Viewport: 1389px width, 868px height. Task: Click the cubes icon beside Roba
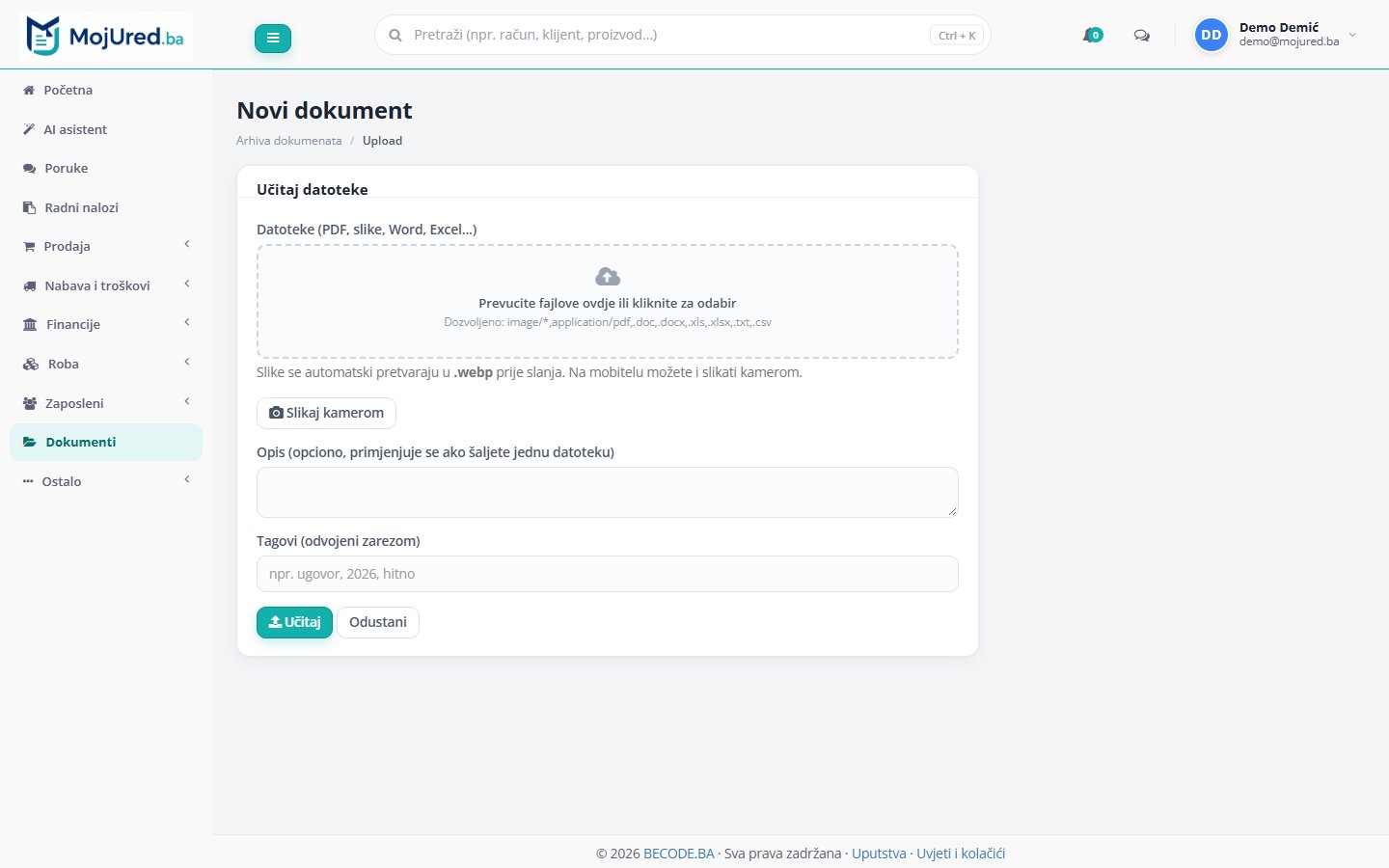[x=31, y=364]
